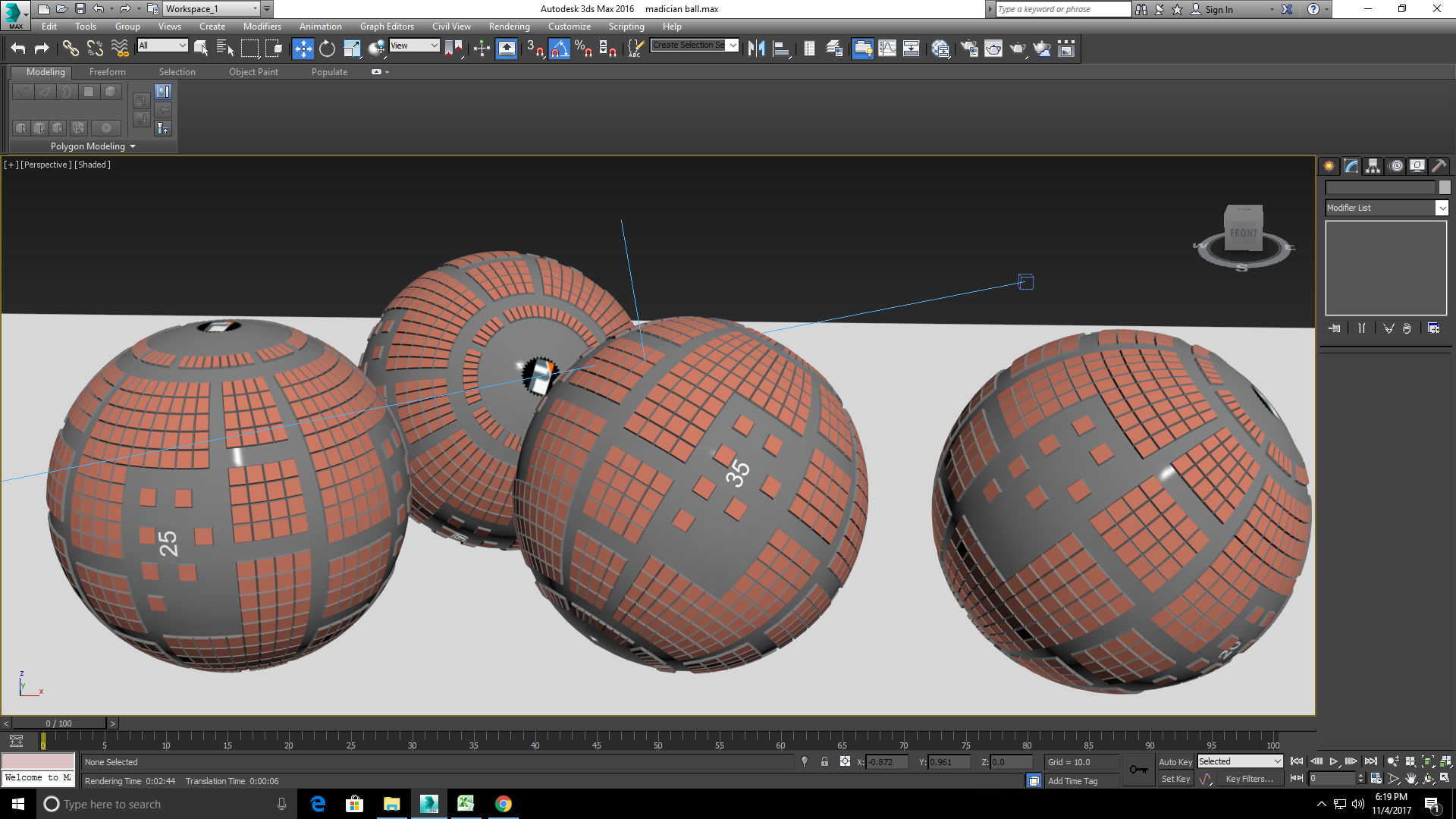Open the Hierarchy panel tab icon
This screenshot has height=819, width=1456.
(1373, 166)
